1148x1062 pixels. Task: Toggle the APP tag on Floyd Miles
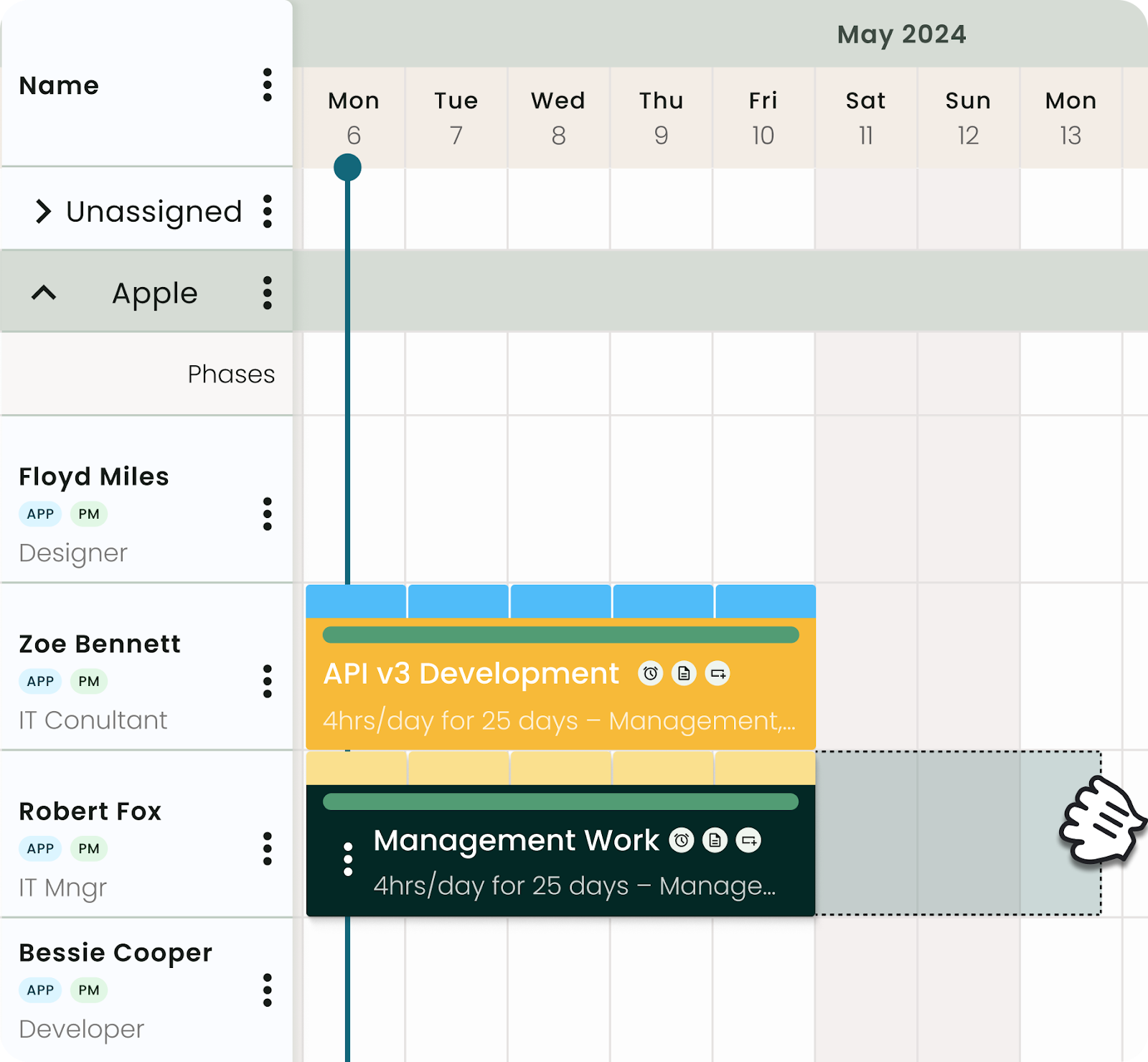pos(39,514)
